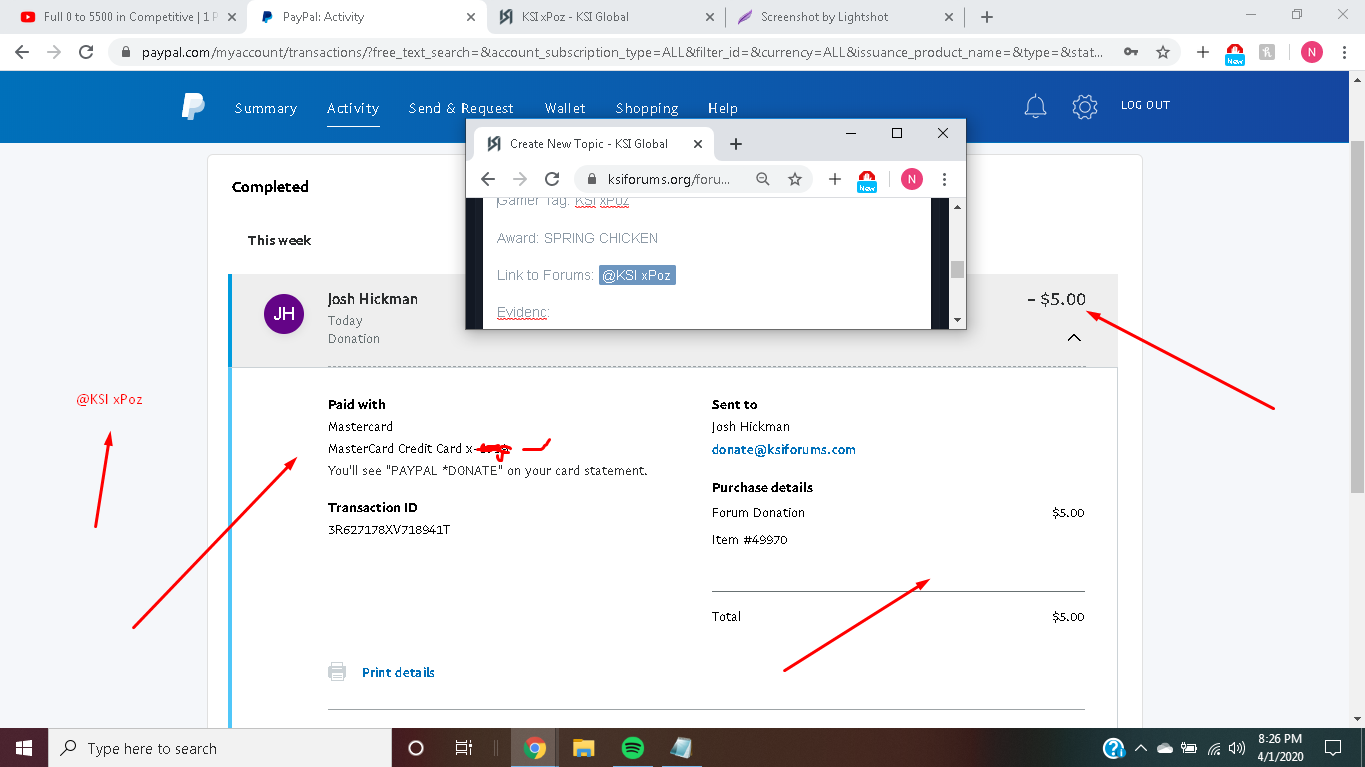
Task: Click the ksiforums.org address bar in popup
Action: click(x=670, y=180)
